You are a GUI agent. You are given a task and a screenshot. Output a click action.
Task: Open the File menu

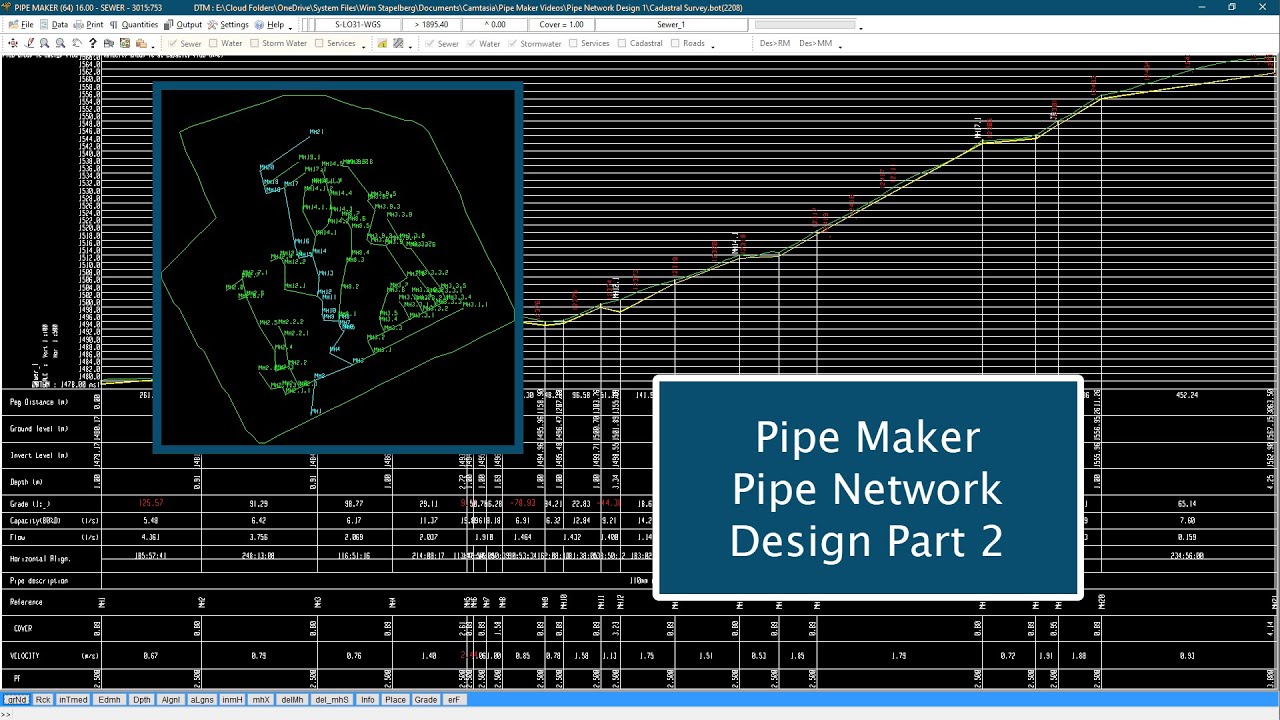[21, 24]
